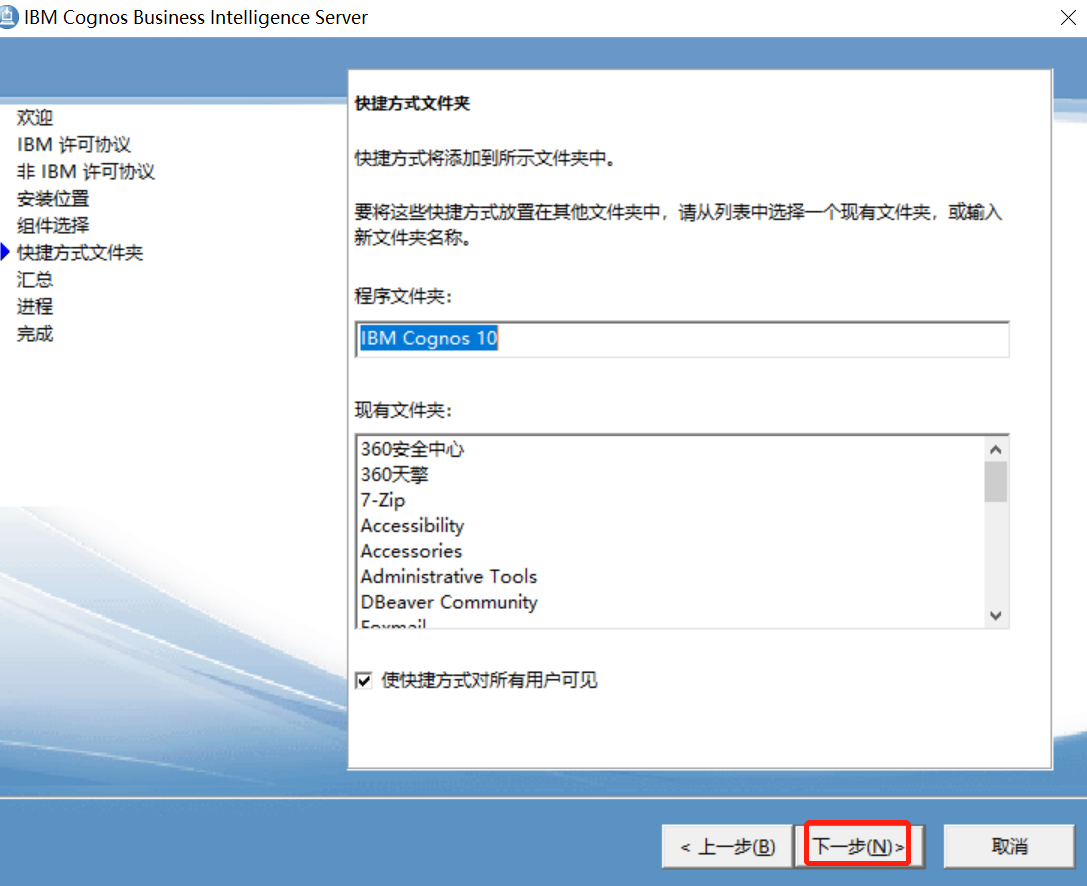Cancel the installation with 取消
1087x886 pixels.
[1009, 846]
